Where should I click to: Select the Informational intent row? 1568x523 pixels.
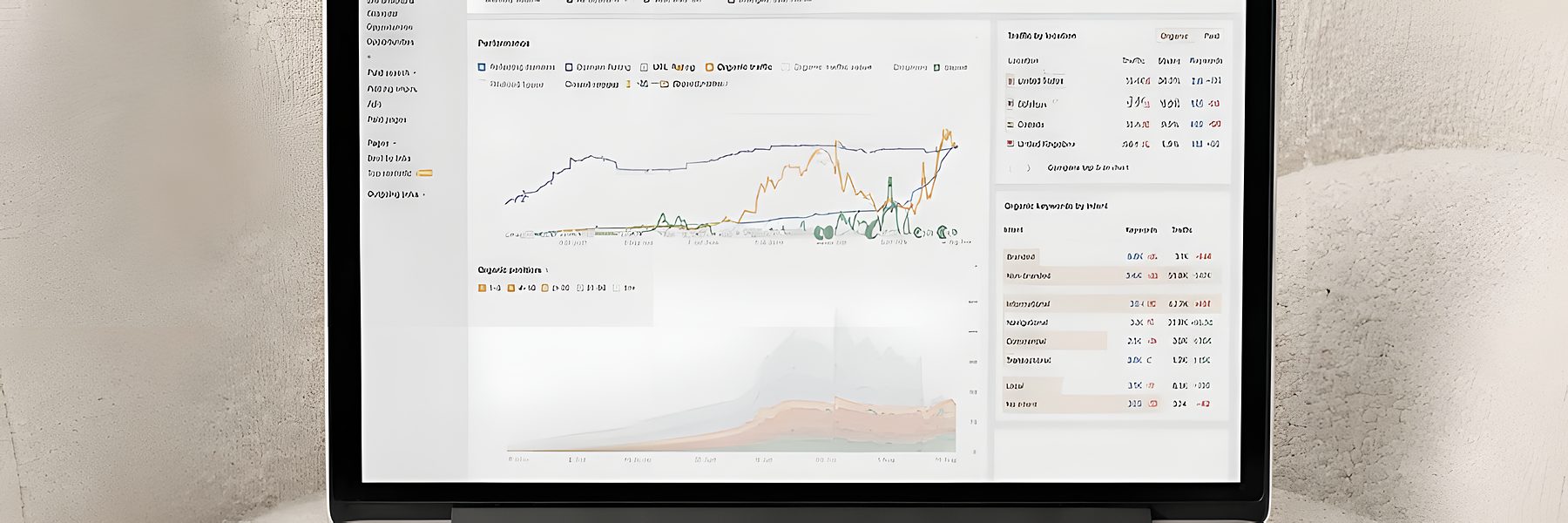coord(1112,303)
